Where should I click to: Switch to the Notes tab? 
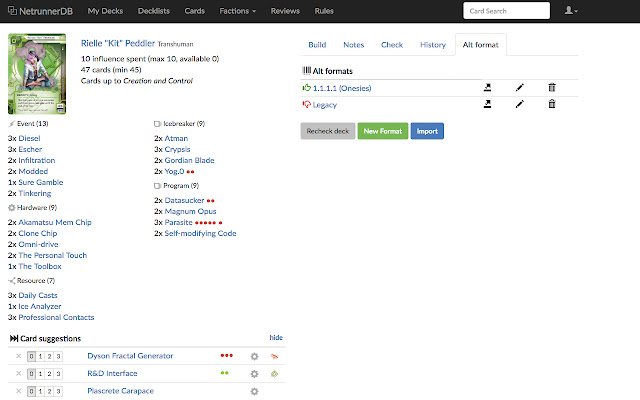click(x=353, y=45)
